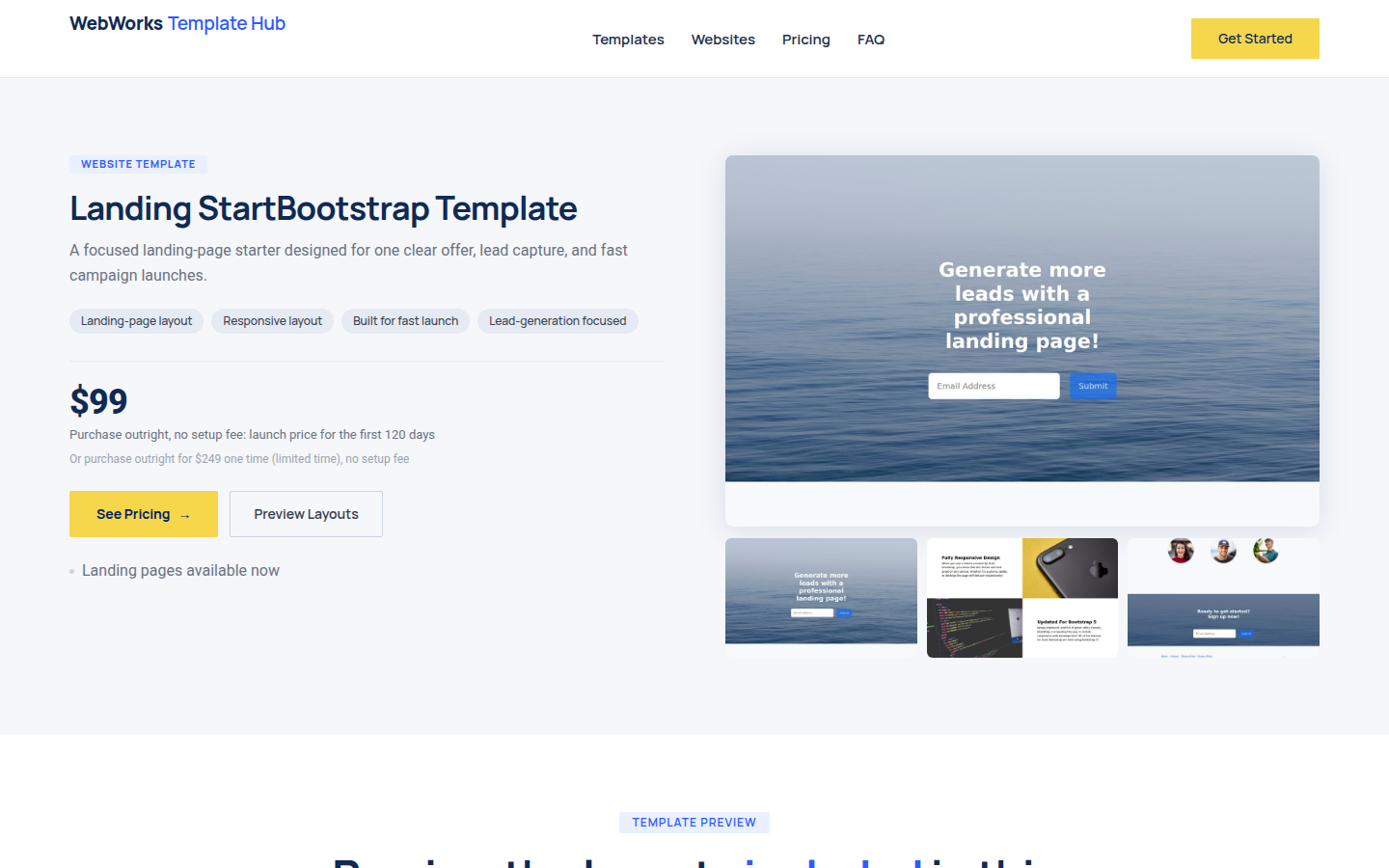The height and width of the screenshot is (868, 1389).
Task: Click the Submit button in the preview
Action: [1093, 386]
